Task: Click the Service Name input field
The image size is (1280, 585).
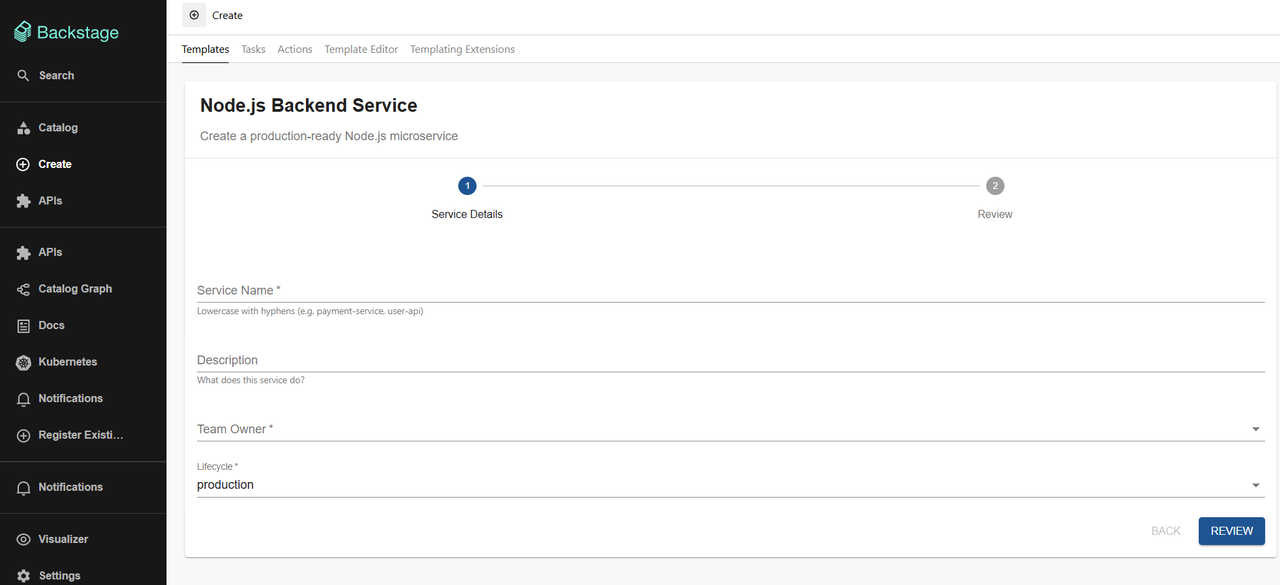Action: click(x=731, y=290)
